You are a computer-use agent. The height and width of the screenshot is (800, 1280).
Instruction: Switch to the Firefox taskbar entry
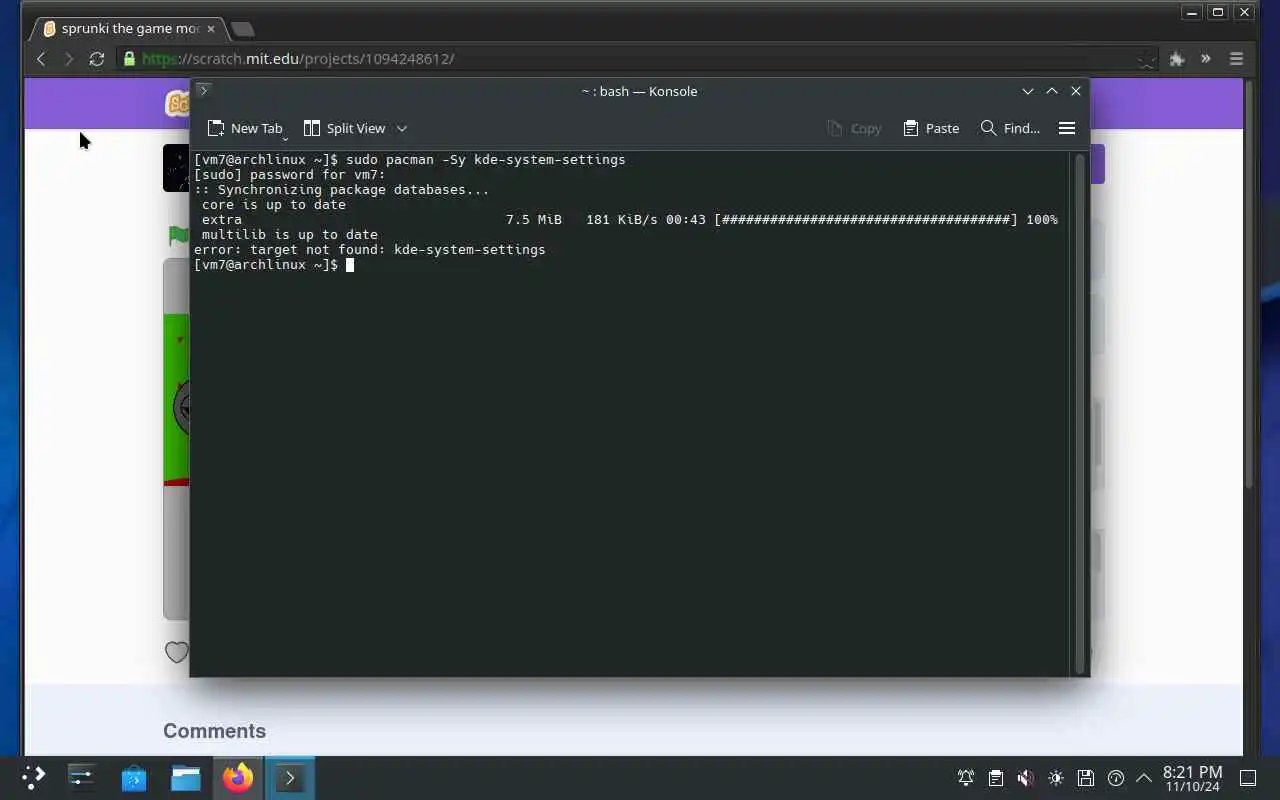[x=238, y=777]
